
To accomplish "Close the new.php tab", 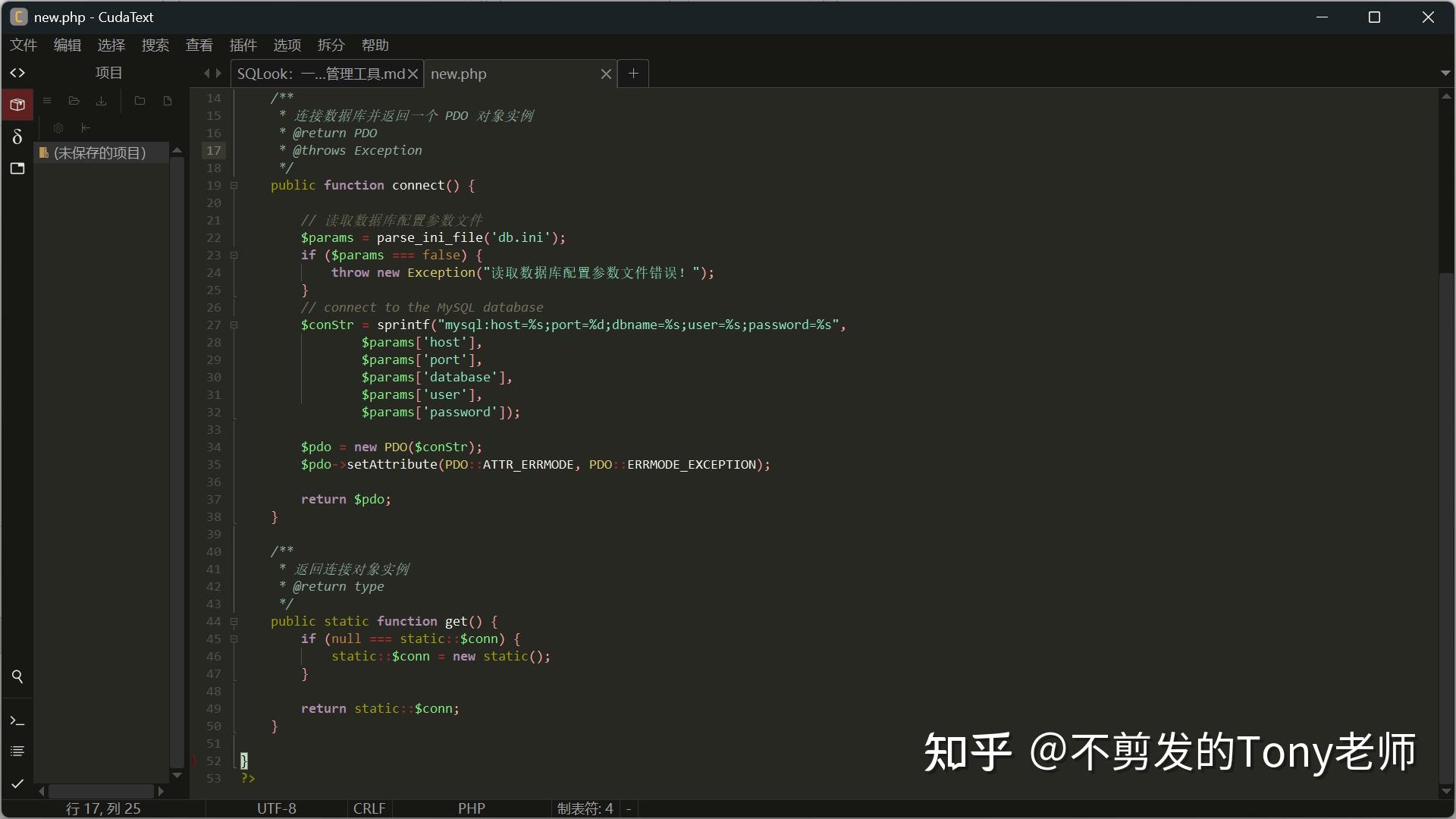I will pos(606,74).
